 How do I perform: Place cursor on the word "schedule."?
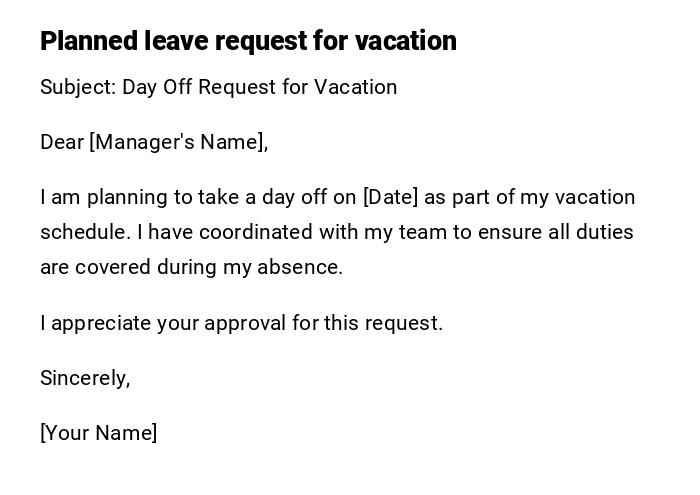pyautogui.click(x=85, y=232)
